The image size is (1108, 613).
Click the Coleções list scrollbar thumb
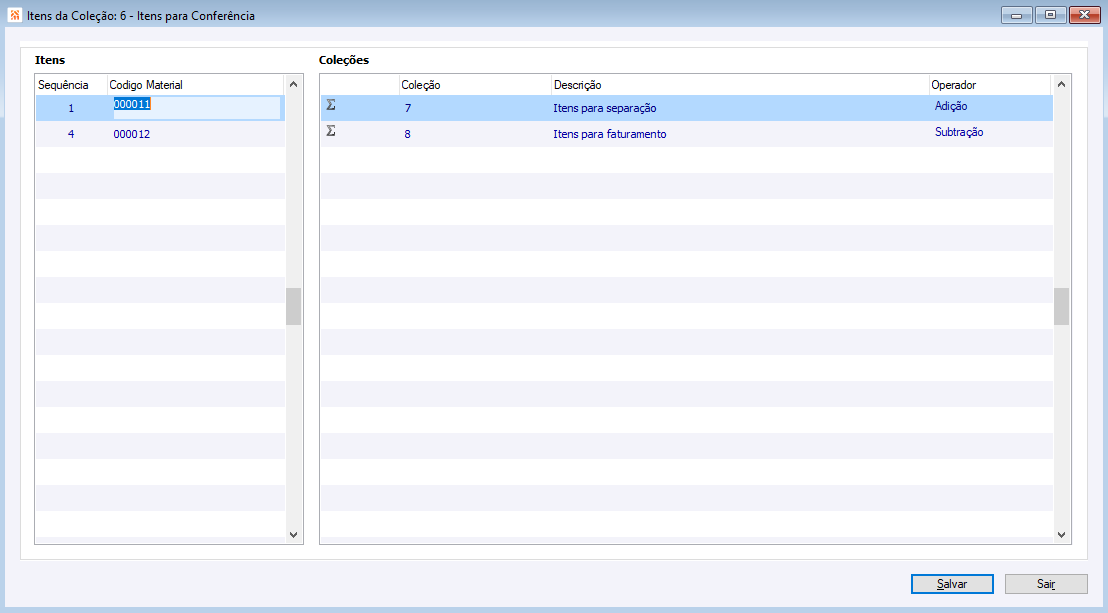tap(1061, 306)
